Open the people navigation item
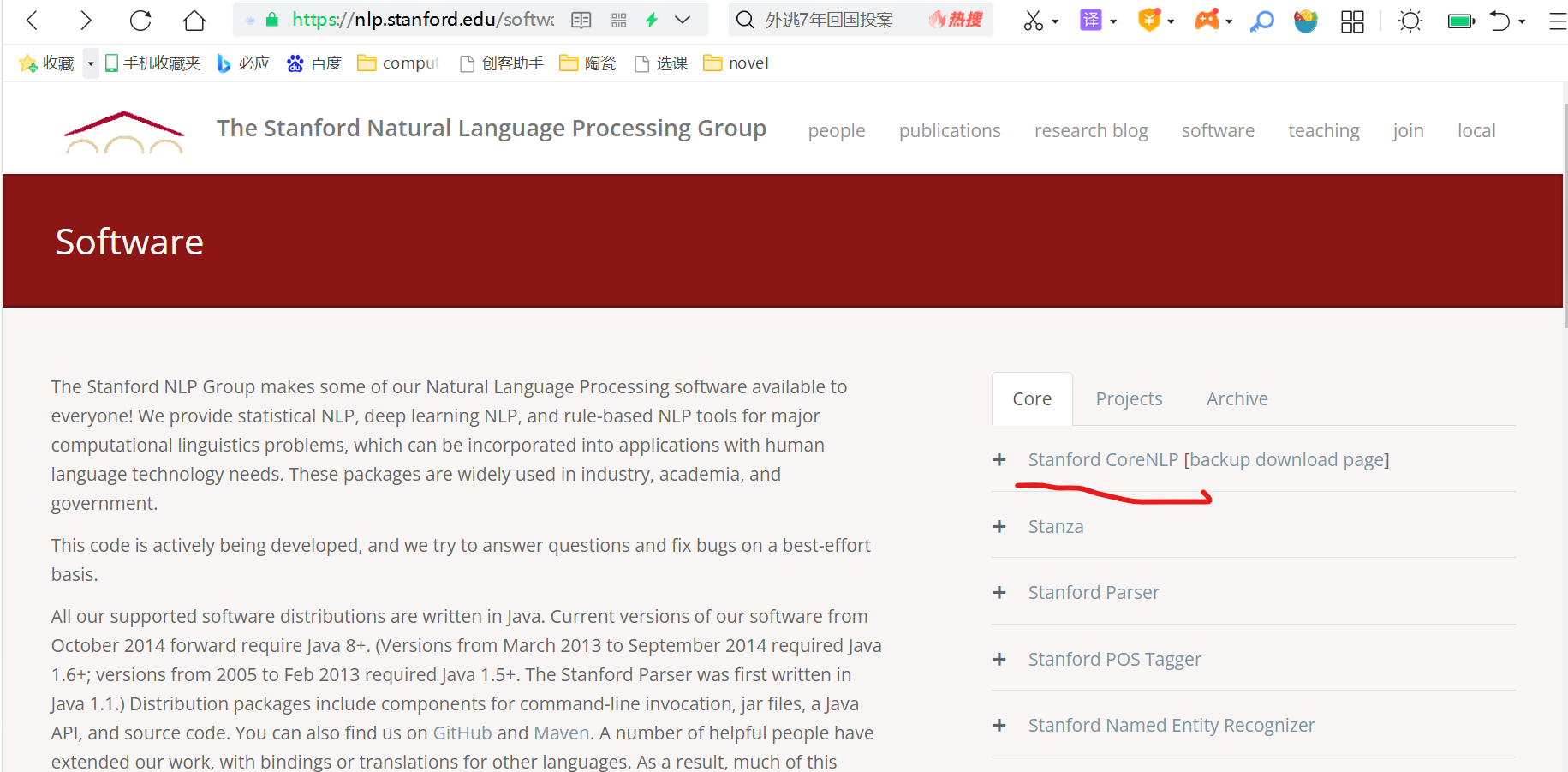 837,130
